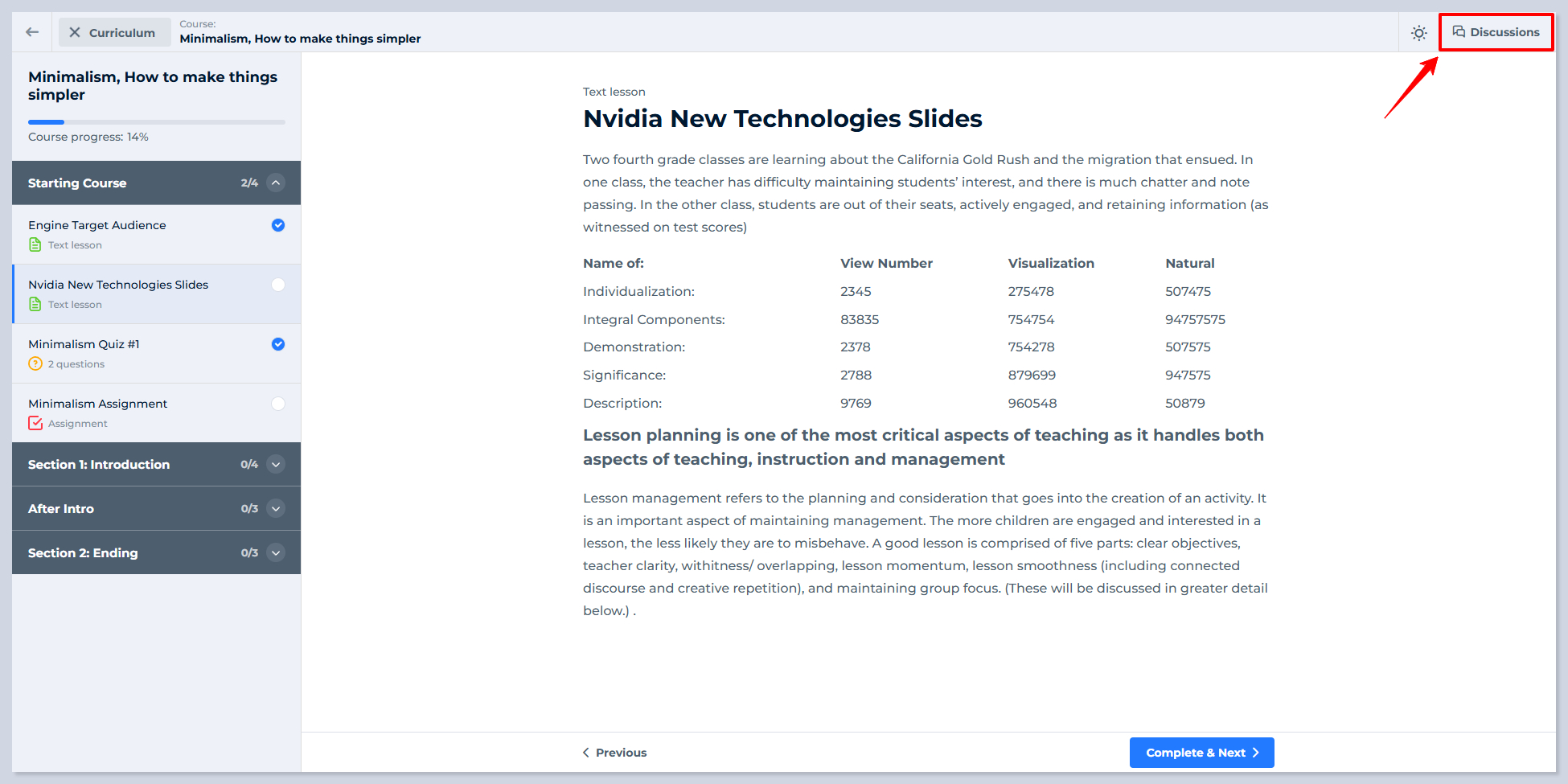The width and height of the screenshot is (1568, 784).
Task: Go to Previous lesson
Action: [614, 753]
